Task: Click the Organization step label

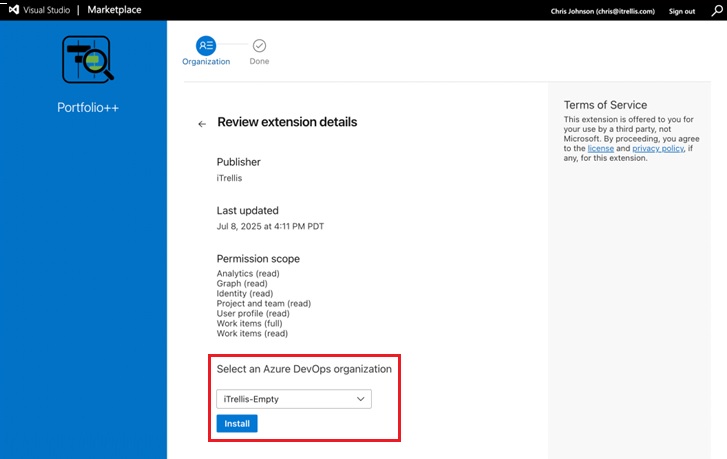Action: click(206, 61)
